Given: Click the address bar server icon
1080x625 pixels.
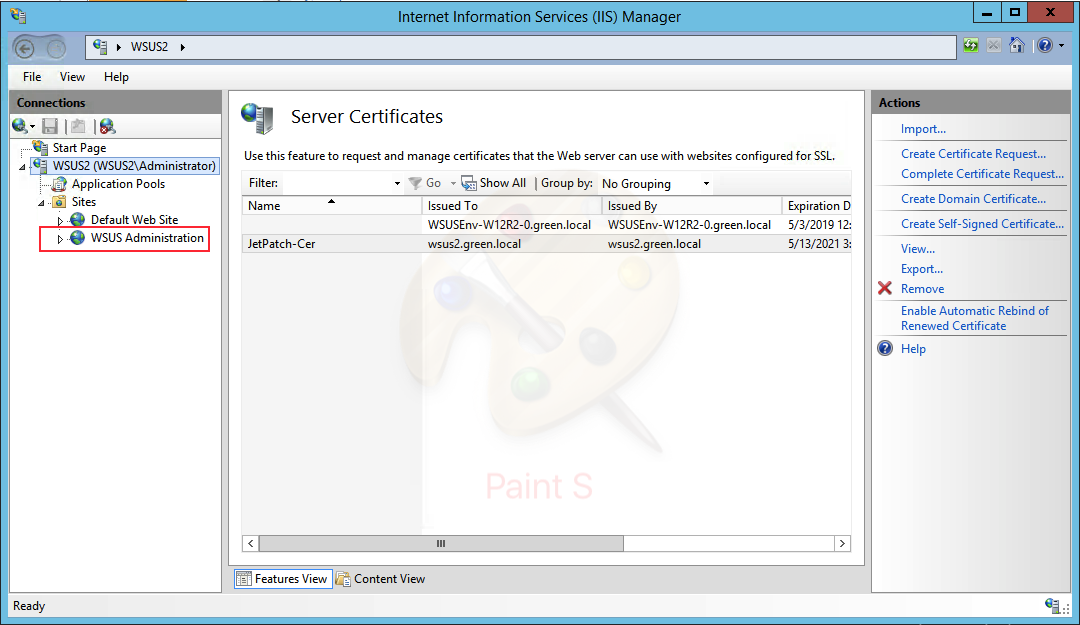Looking at the screenshot, I should 101,46.
